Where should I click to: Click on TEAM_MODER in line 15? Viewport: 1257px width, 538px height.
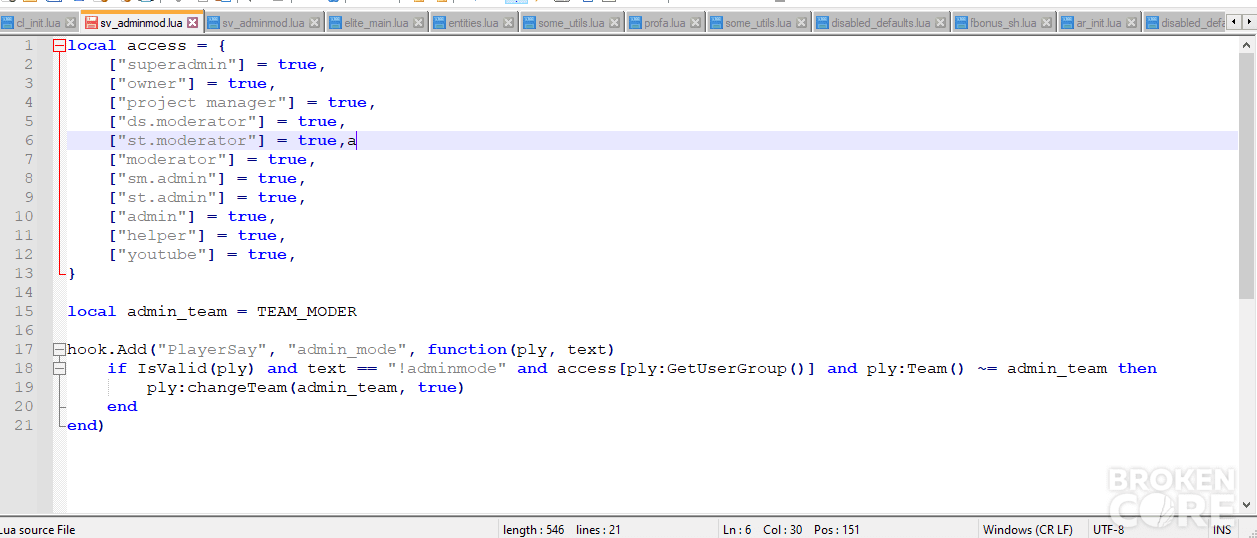pyautogui.click(x=307, y=311)
